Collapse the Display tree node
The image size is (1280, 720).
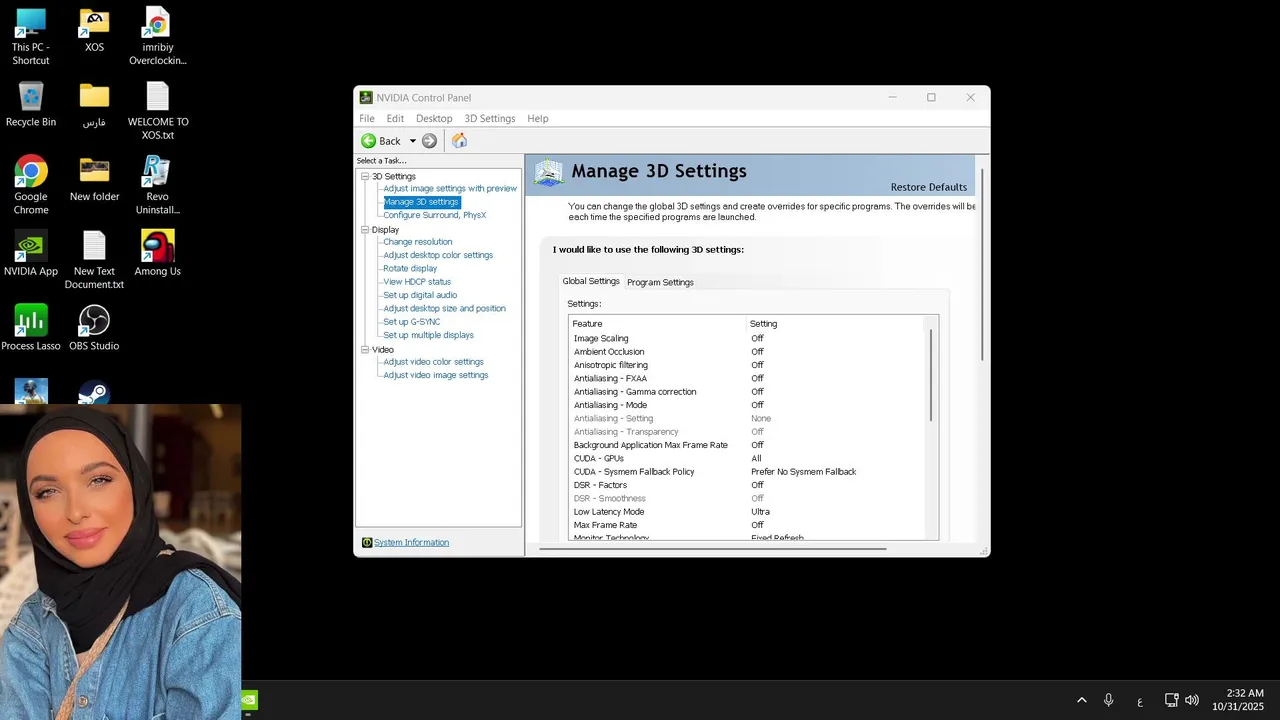pos(365,230)
